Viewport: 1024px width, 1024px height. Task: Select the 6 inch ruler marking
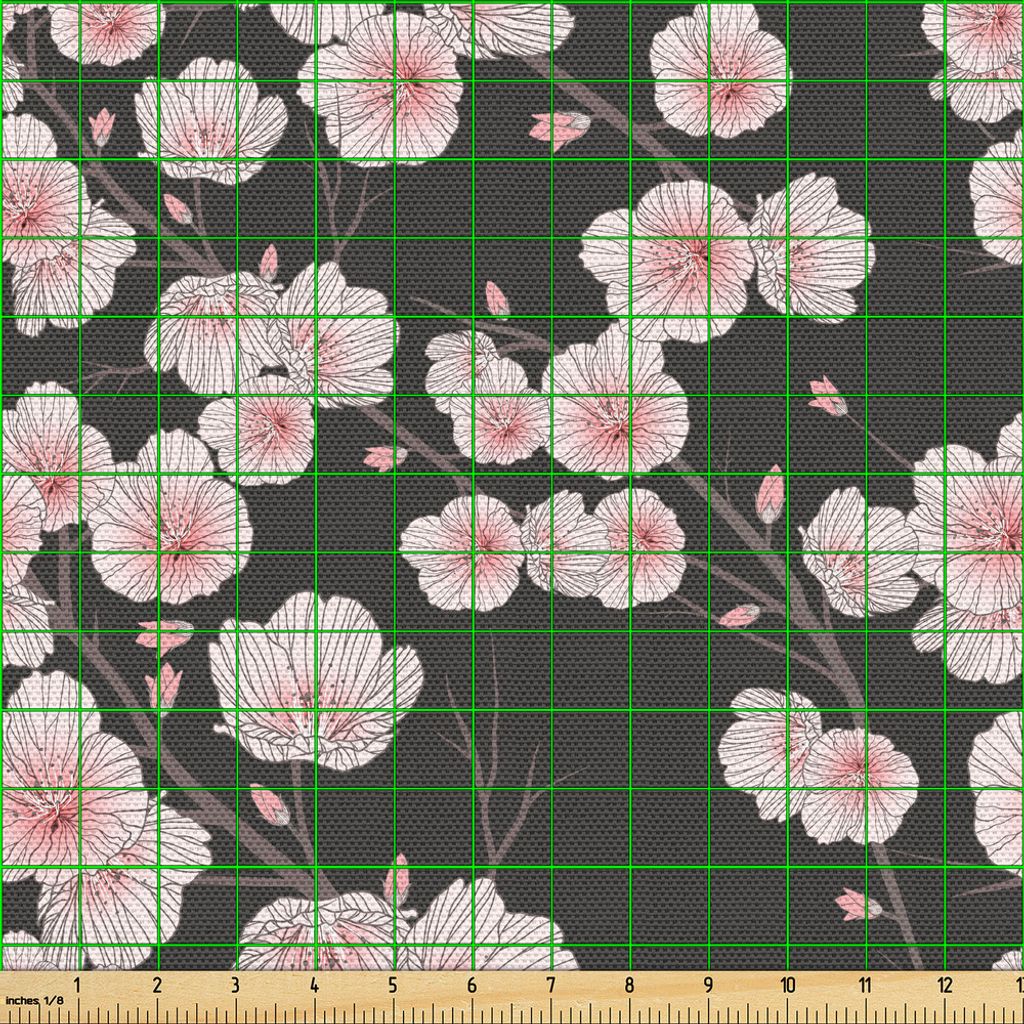[x=472, y=986]
